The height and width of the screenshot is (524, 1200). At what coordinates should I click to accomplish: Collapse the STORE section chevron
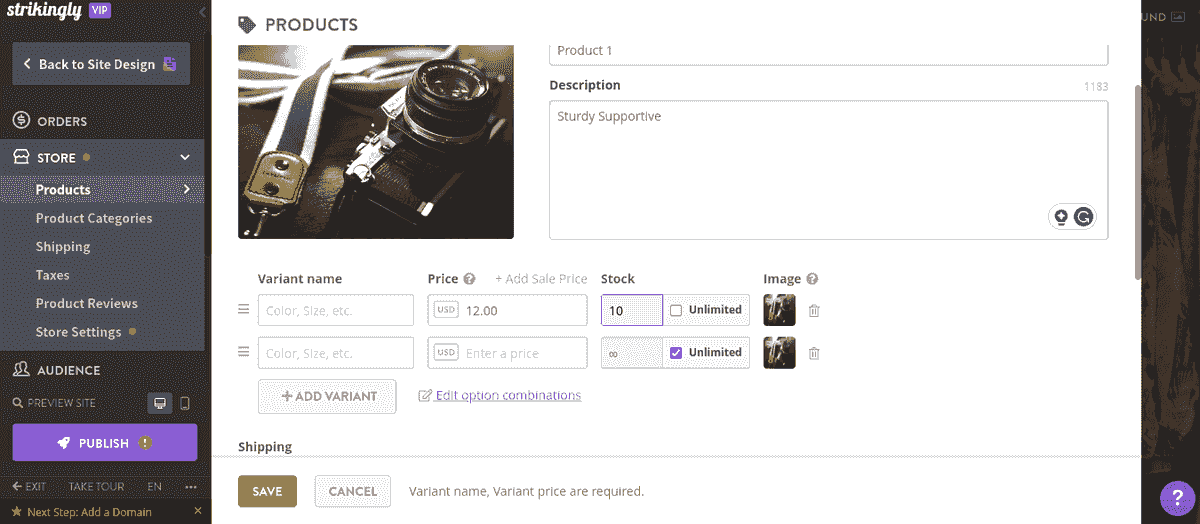pos(185,157)
